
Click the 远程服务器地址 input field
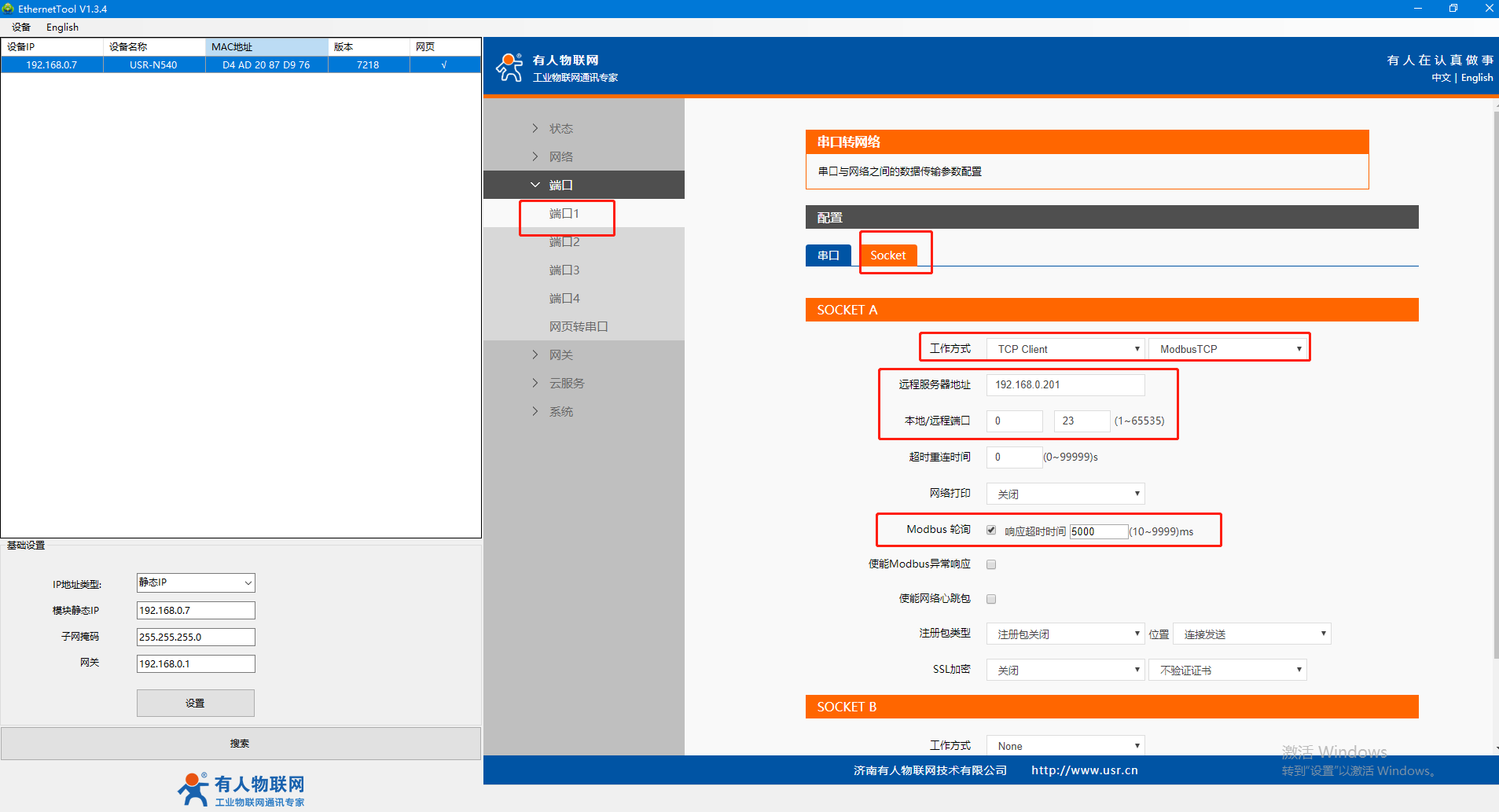(1065, 385)
